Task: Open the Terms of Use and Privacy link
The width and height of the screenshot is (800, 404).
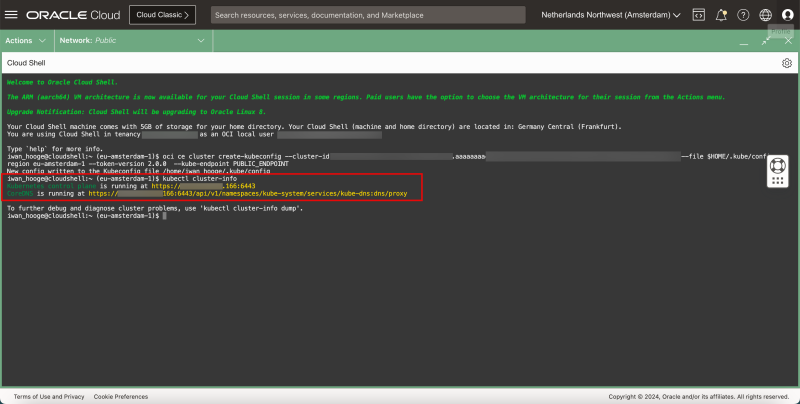Action: click(47, 397)
